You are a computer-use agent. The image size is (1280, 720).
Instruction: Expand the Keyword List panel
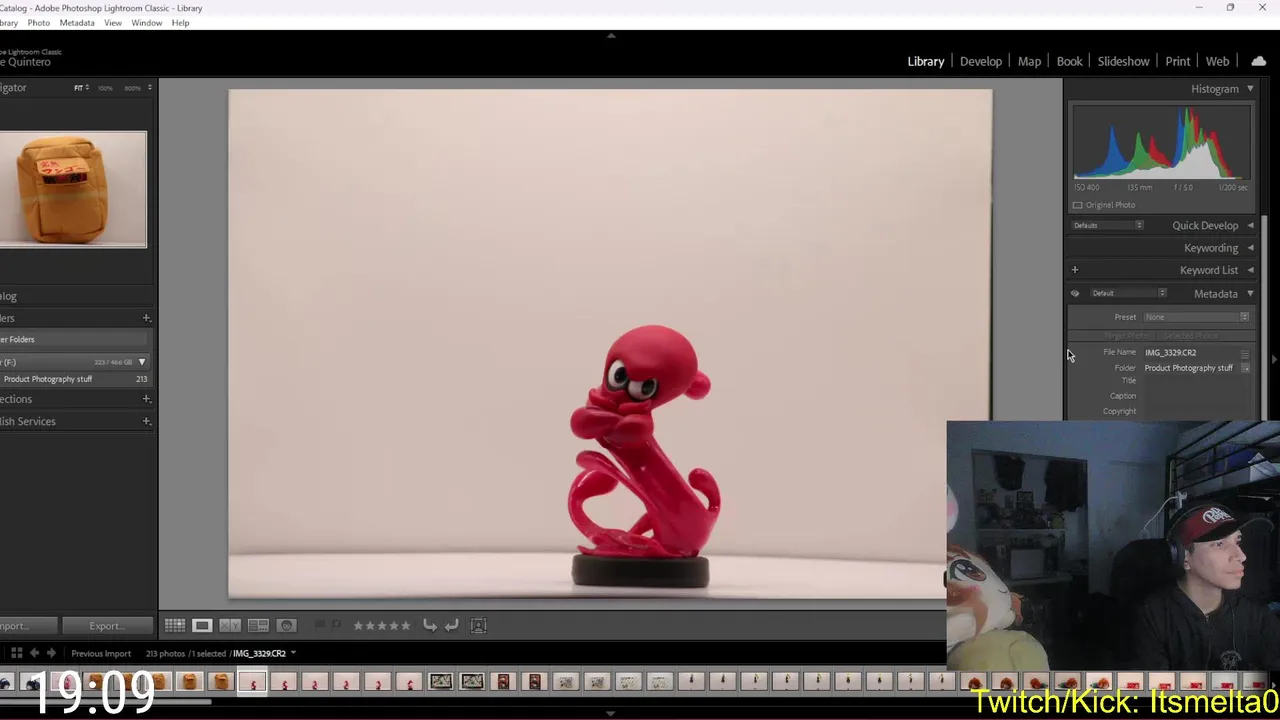coord(1250,270)
